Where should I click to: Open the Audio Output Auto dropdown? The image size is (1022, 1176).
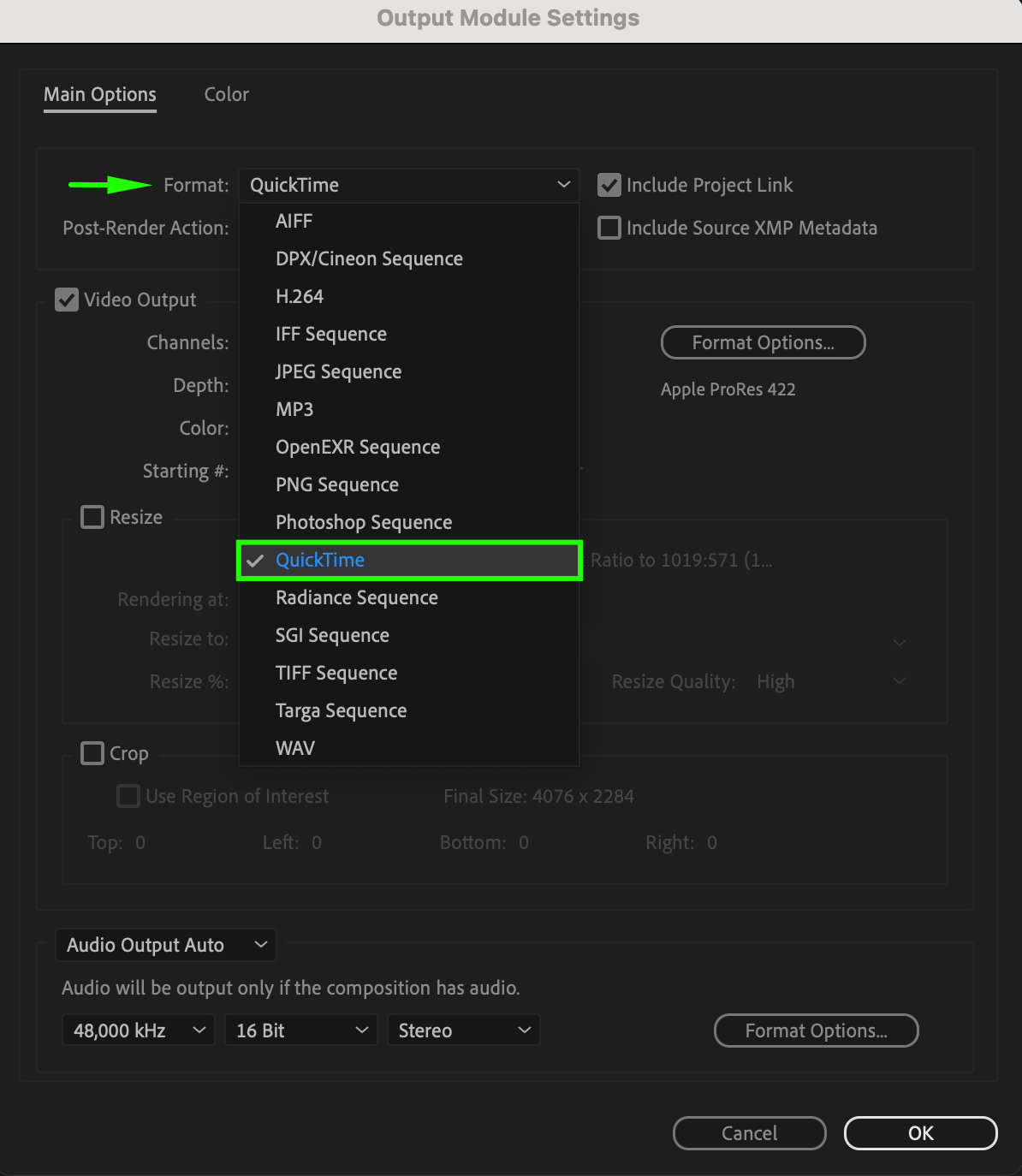pos(166,945)
